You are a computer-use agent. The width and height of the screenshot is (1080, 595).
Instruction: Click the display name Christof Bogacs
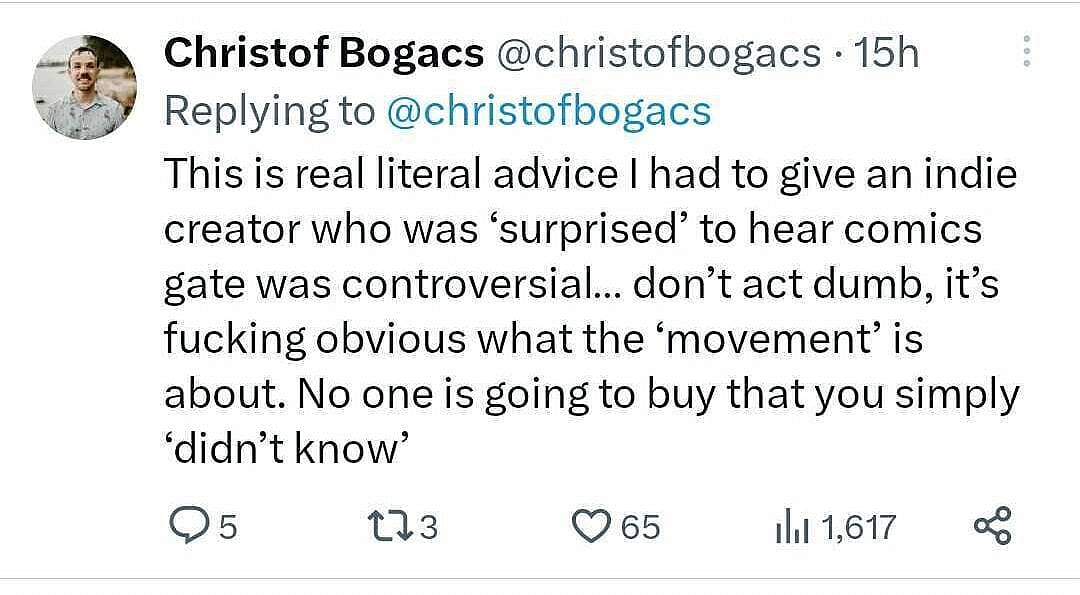(x=323, y=53)
